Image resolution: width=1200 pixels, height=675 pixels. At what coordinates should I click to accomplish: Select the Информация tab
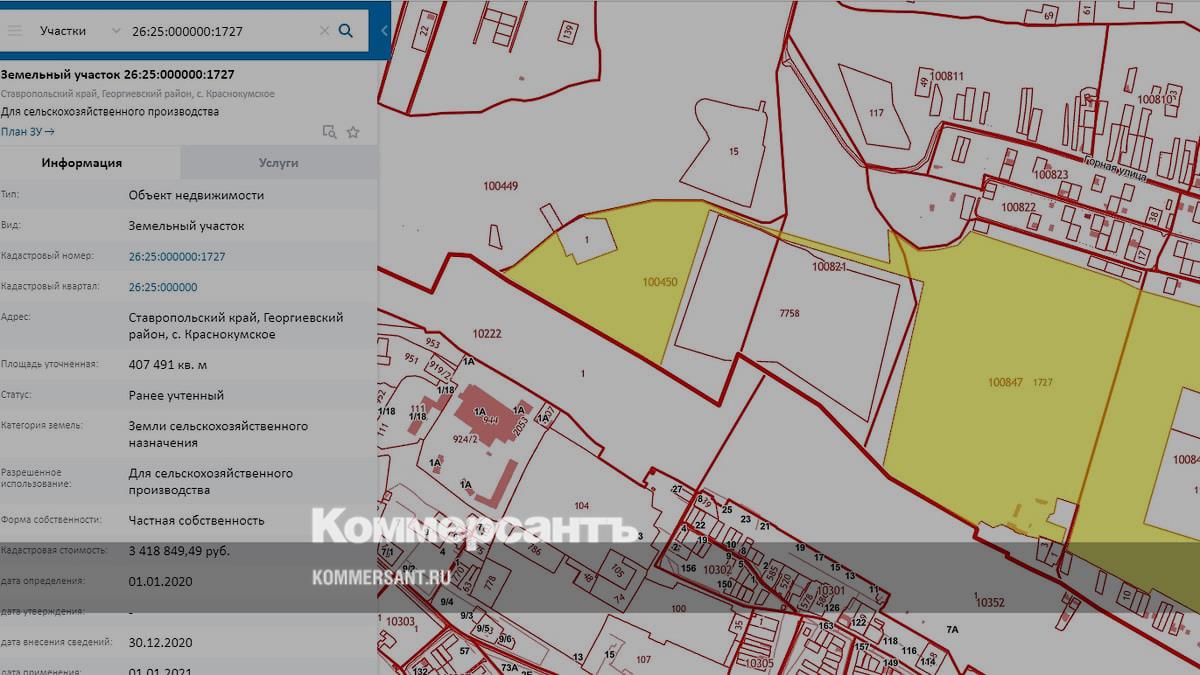pyautogui.click(x=82, y=163)
